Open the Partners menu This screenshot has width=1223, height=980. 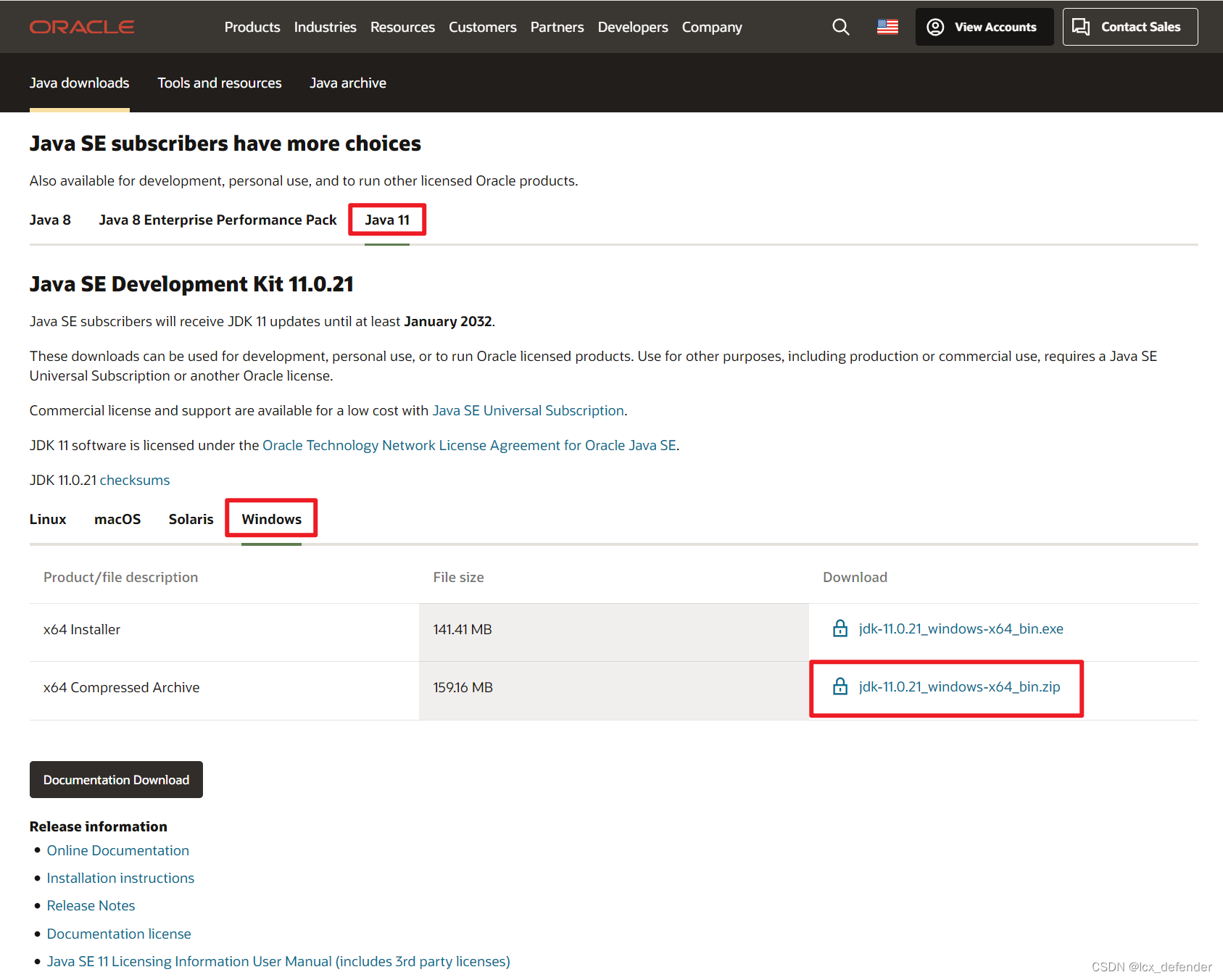click(557, 27)
